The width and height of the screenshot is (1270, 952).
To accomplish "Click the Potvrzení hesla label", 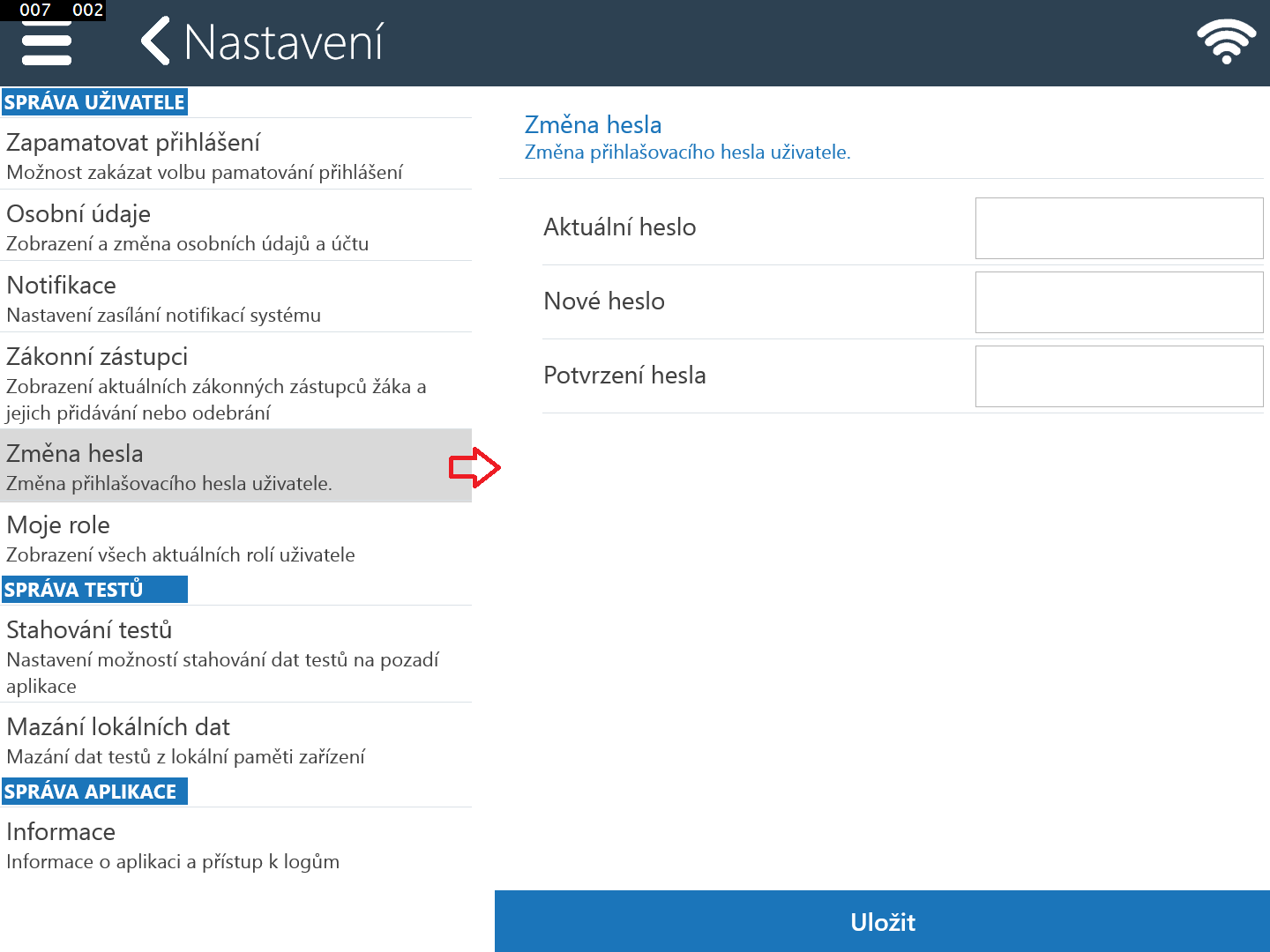I will tap(624, 376).
